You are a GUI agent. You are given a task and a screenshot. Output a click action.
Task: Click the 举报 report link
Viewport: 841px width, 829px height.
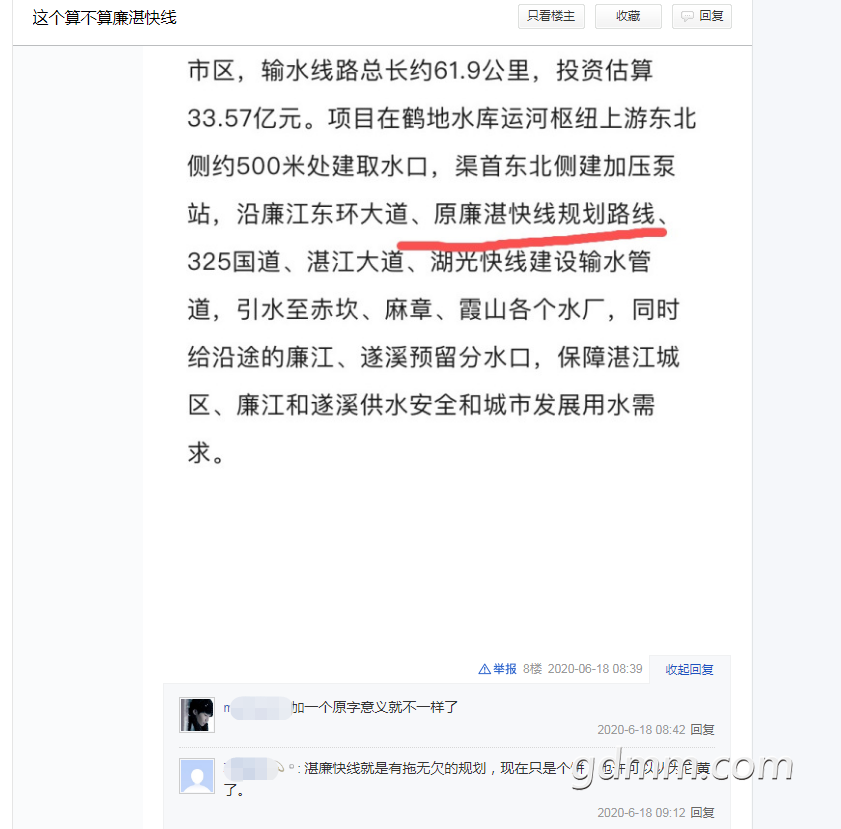point(497,669)
